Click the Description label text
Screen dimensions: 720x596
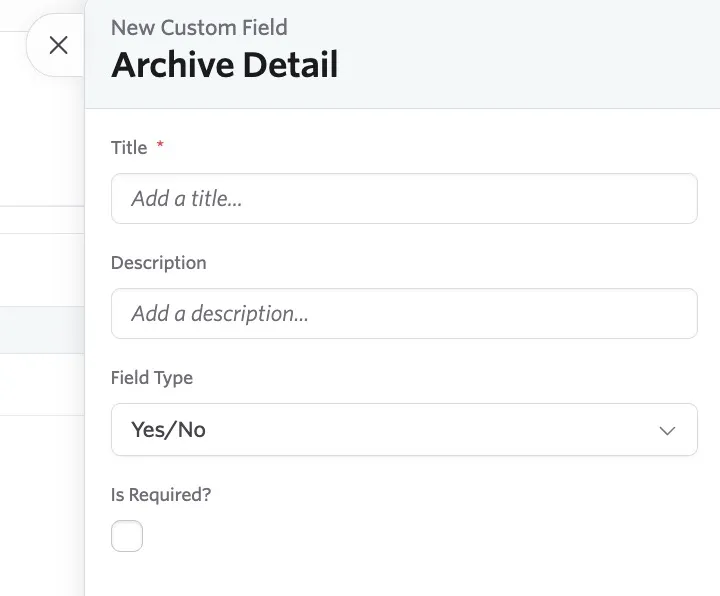point(158,263)
